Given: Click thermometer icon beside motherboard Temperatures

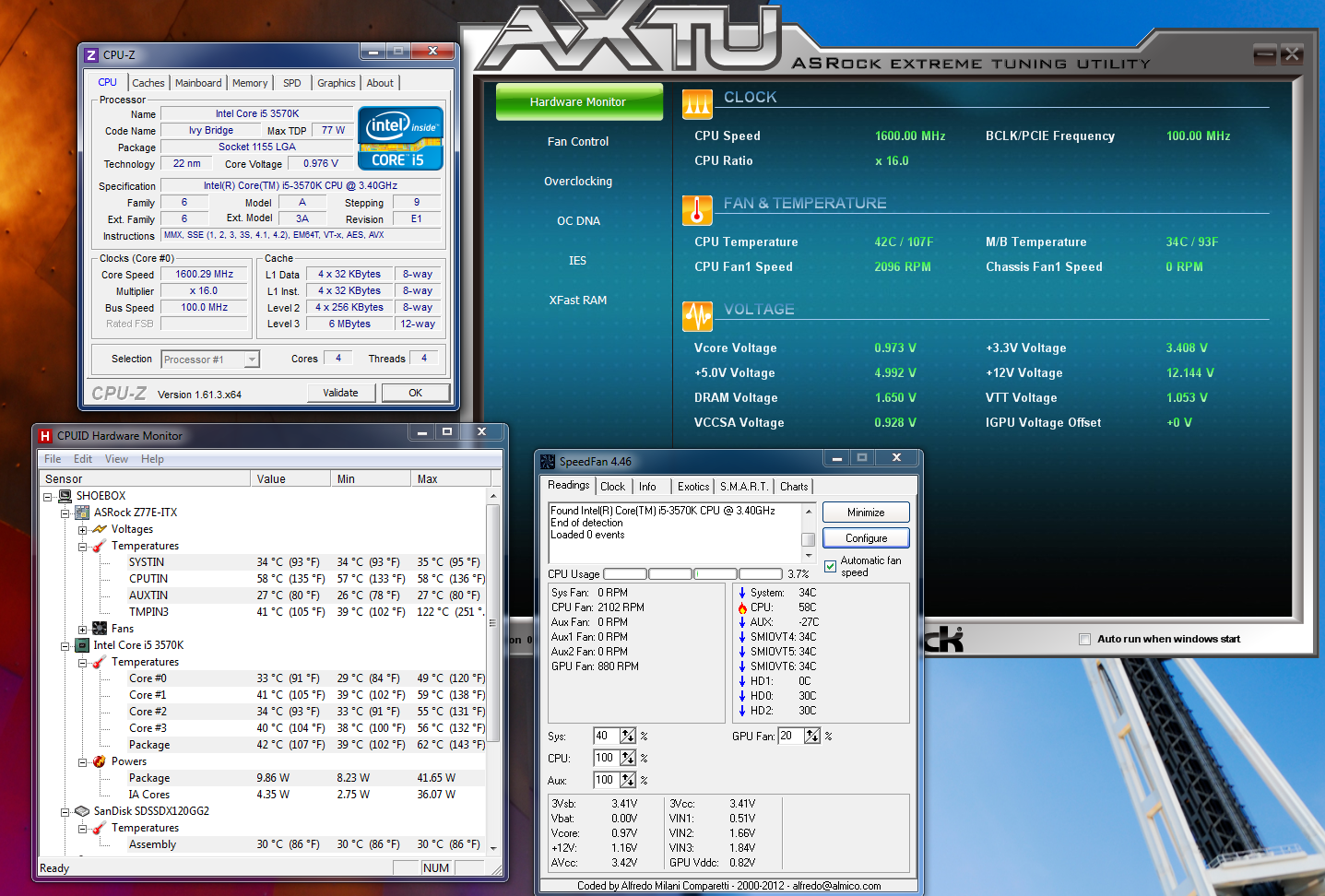Looking at the screenshot, I should point(100,546).
